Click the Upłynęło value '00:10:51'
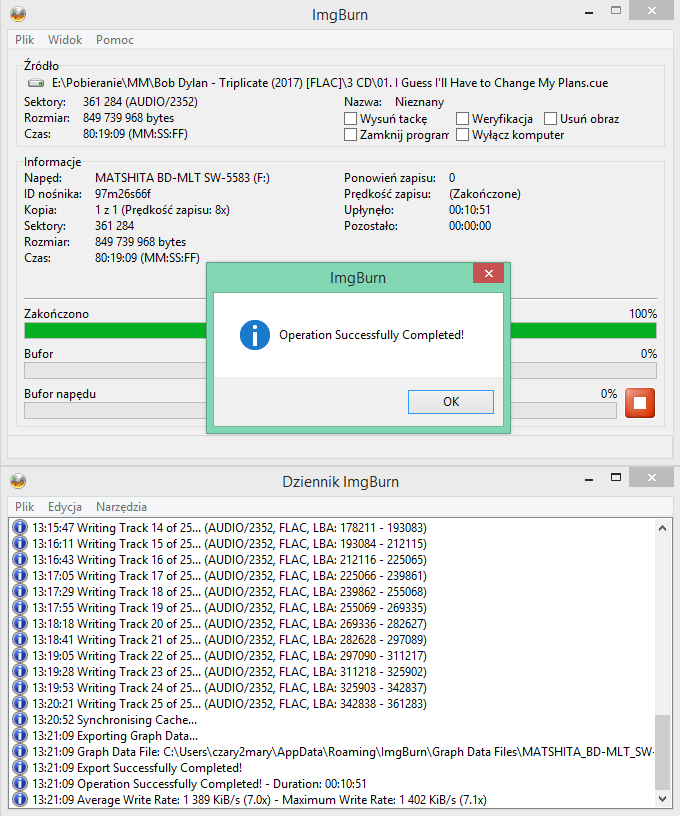This screenshot has width=680, height=816. (x=469, y=210)
